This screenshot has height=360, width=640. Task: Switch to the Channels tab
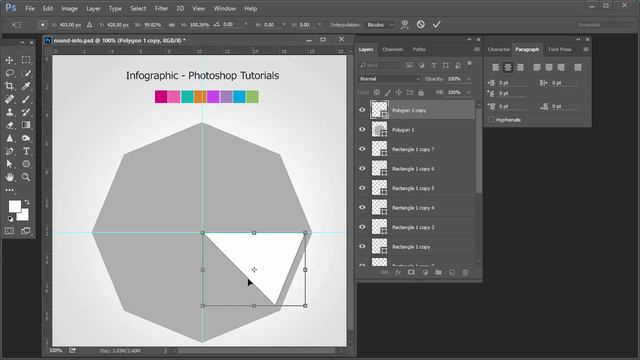coord(393,49)
